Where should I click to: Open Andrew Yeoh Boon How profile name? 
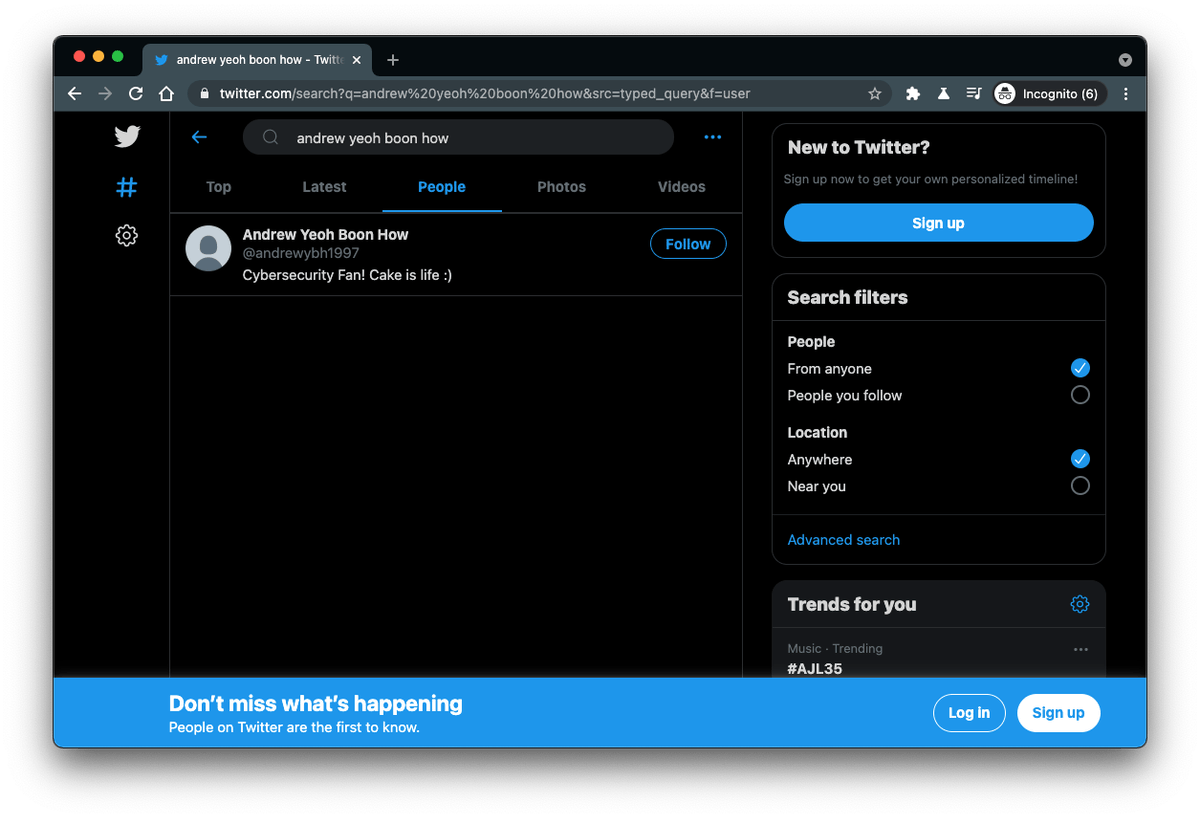tap(325, 234)
